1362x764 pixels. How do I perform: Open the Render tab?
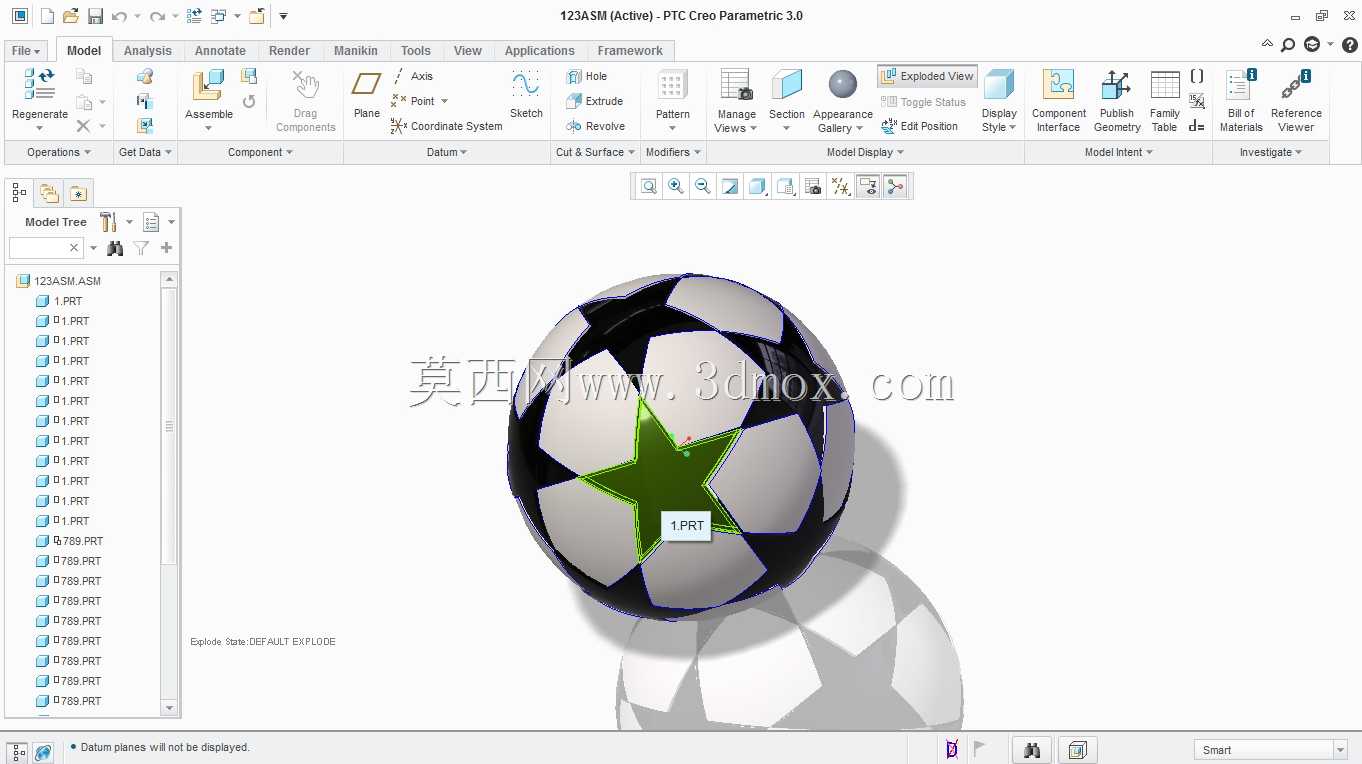click(290, 51)
